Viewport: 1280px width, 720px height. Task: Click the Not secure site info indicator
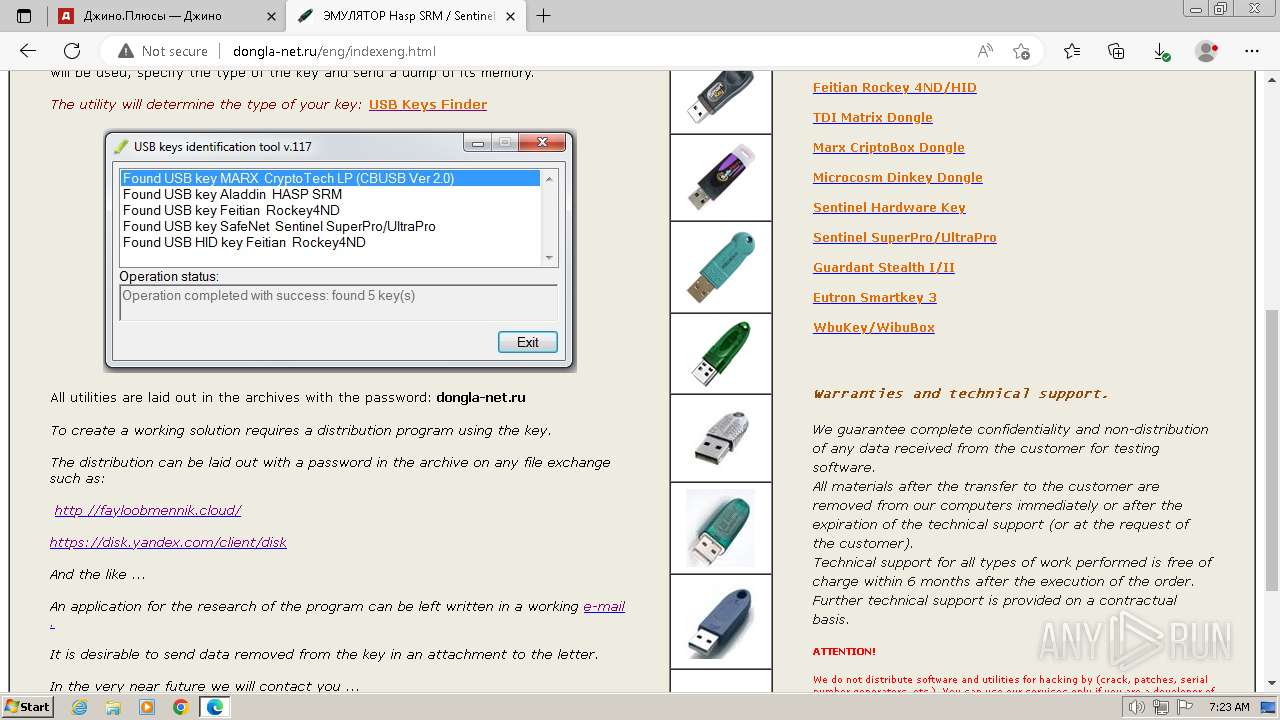(163, 51)
